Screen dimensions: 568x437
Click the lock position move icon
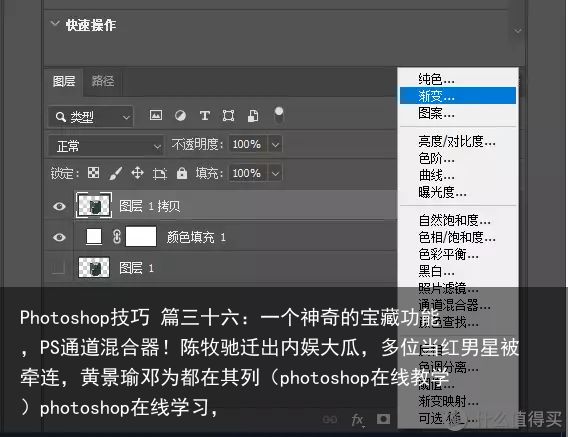point(137,173)
